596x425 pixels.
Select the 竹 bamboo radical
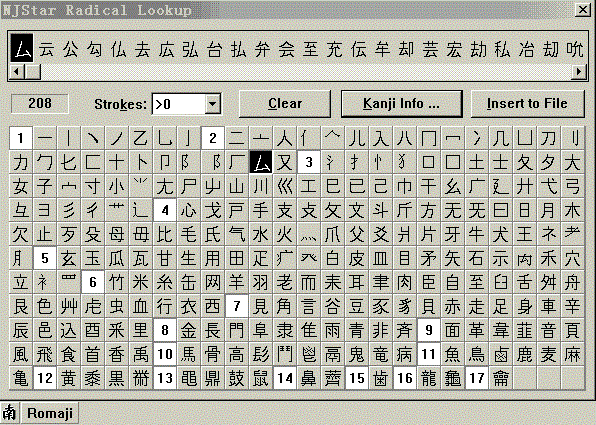pos(117,282)
